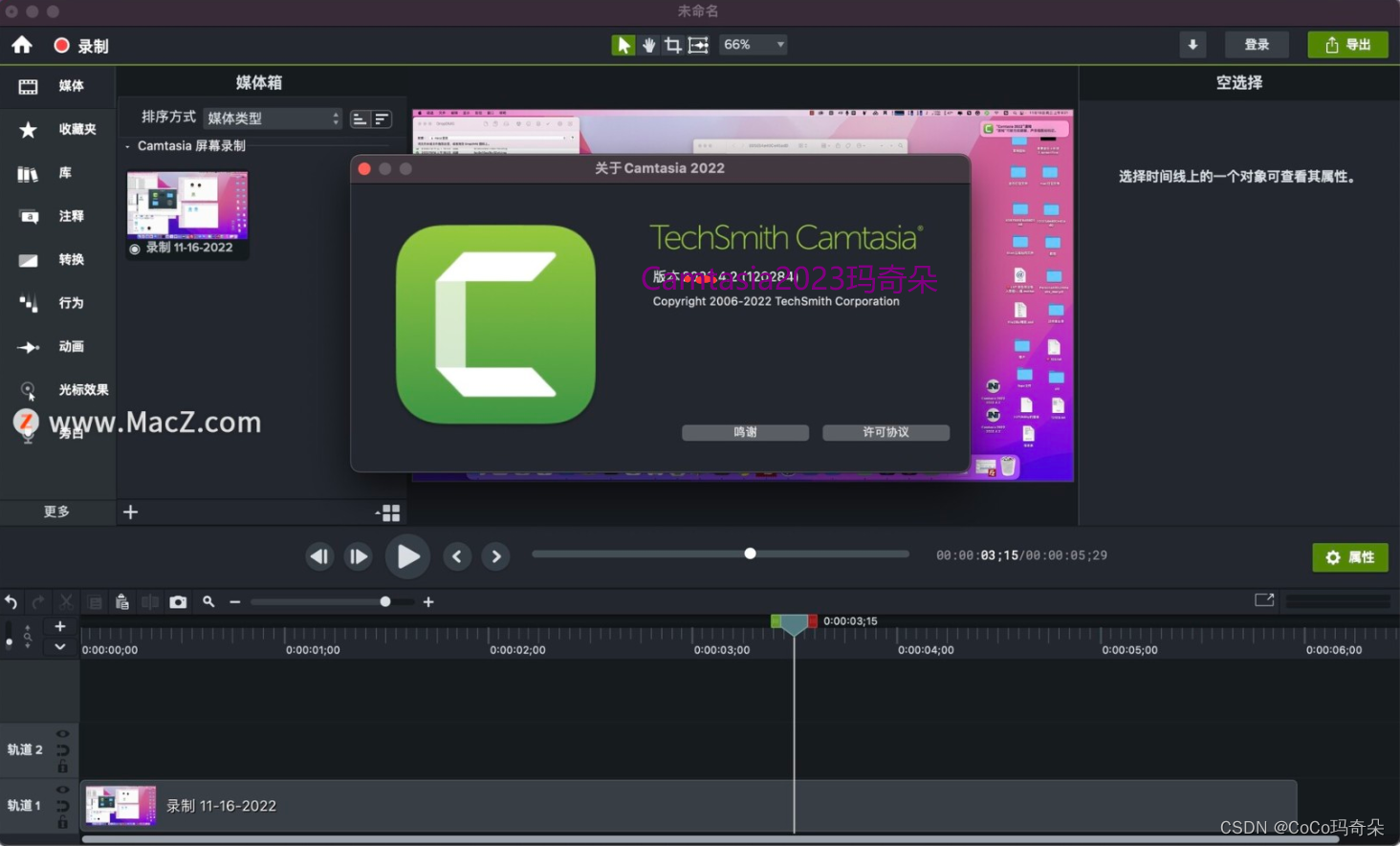Activate the Pan hand tool

[648, 45]
